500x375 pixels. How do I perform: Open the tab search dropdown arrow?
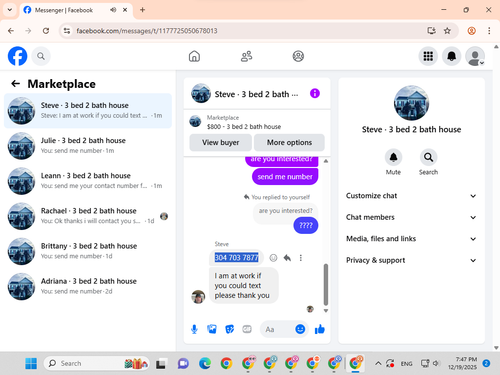click(x=10, y=10)
